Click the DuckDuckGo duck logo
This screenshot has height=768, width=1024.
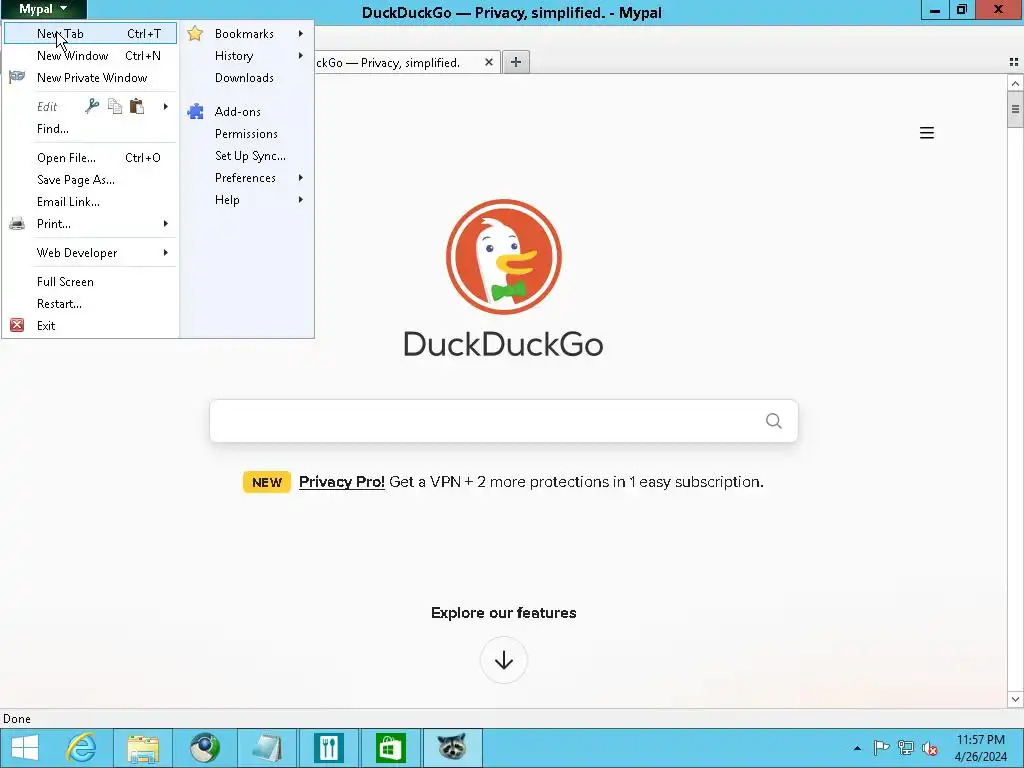click(504, 257)
